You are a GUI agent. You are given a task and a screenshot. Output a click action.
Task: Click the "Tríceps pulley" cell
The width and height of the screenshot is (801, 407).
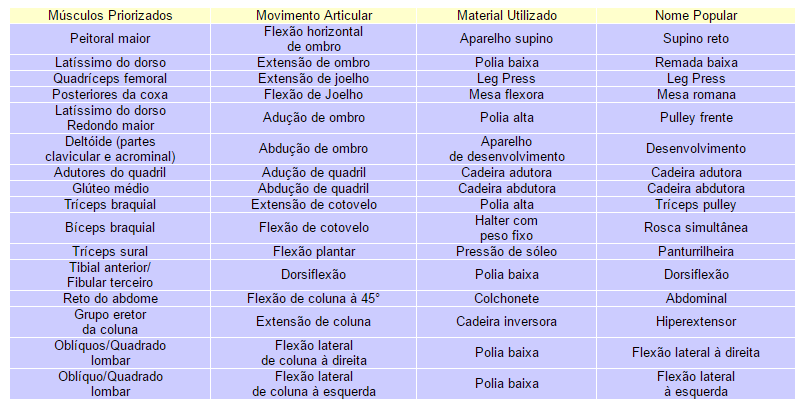click(696, 204)
